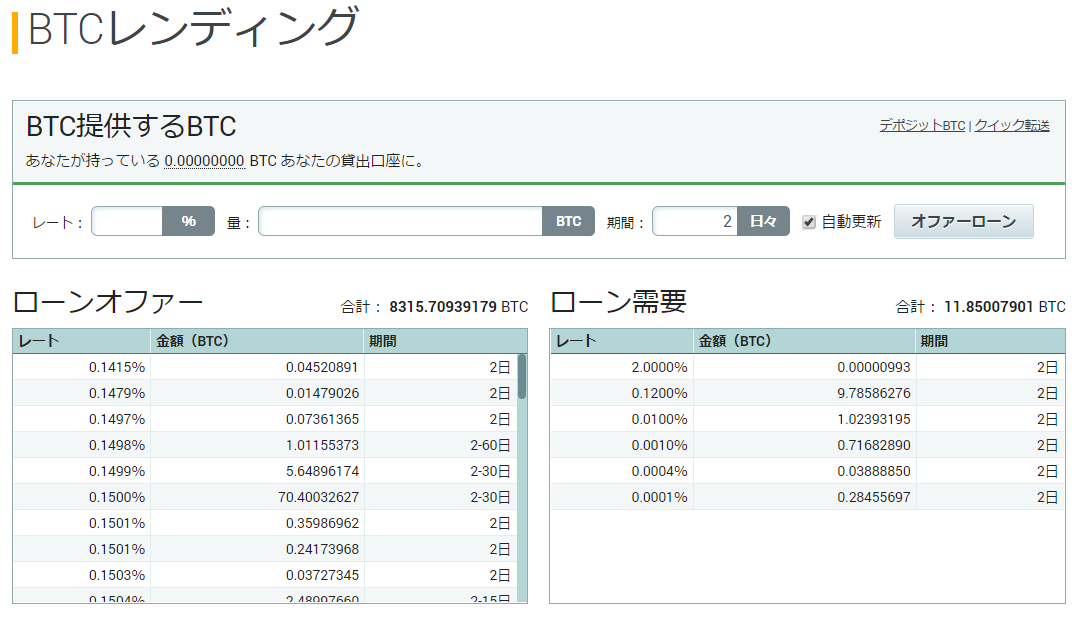This screenshot has width=1079, height=619.
Task: Sort loan offers by 期間 column header
Action: click(x=440, y=341)
